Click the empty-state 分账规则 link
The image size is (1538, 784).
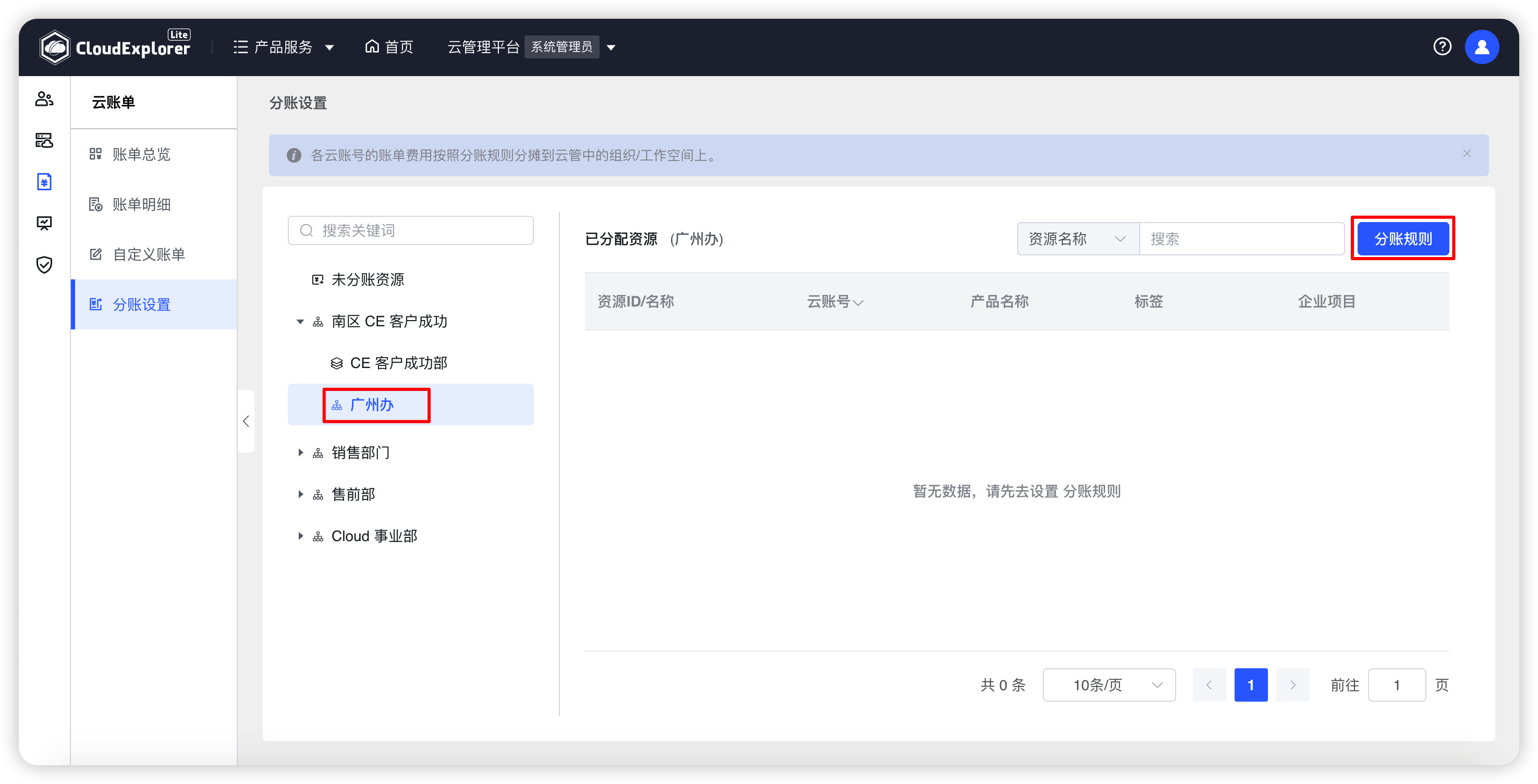pyautogui.click(x=1092, y=492)
